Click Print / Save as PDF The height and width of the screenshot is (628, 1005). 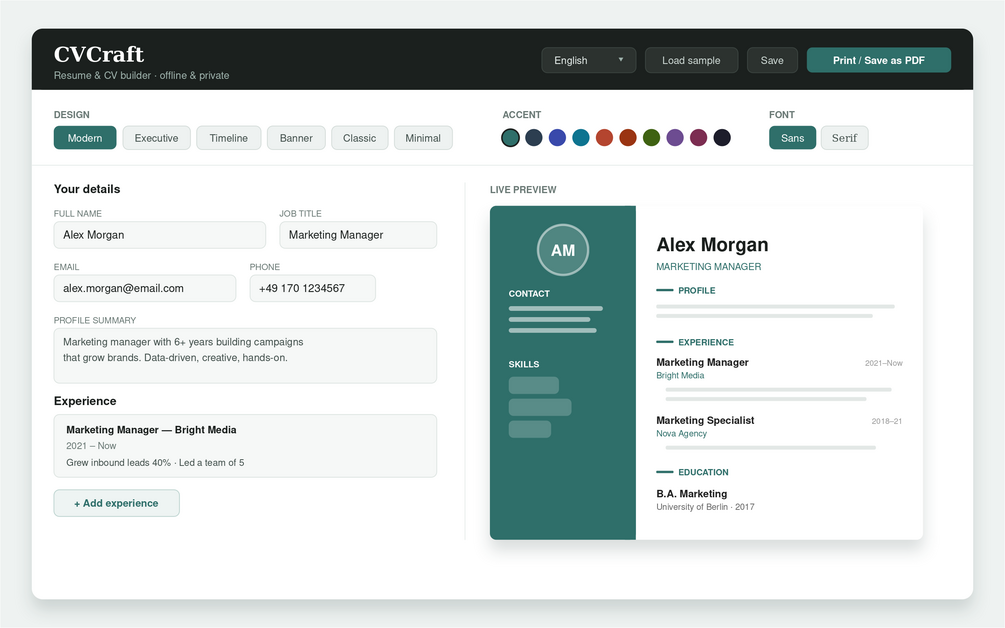click(x=878, y=60)
